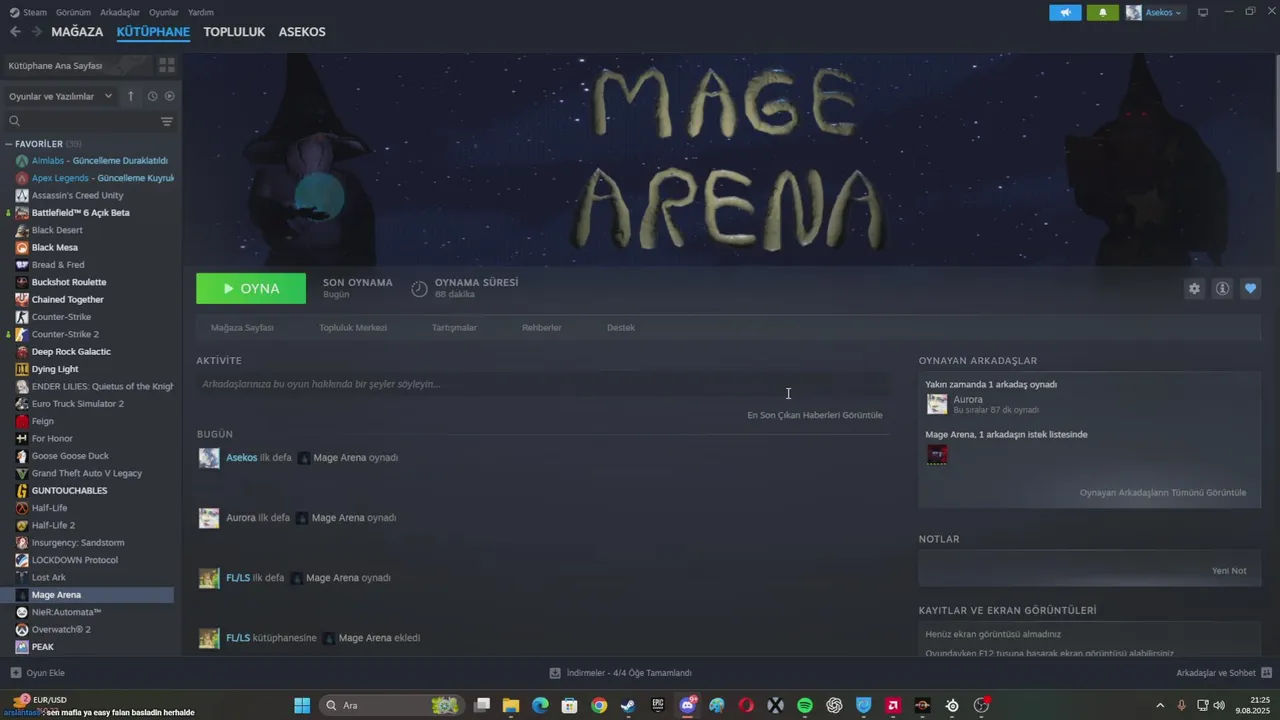
Task: Click Oynayan Arkadaşların Tümünü Görüntüle
Action: pos(1163,492)
